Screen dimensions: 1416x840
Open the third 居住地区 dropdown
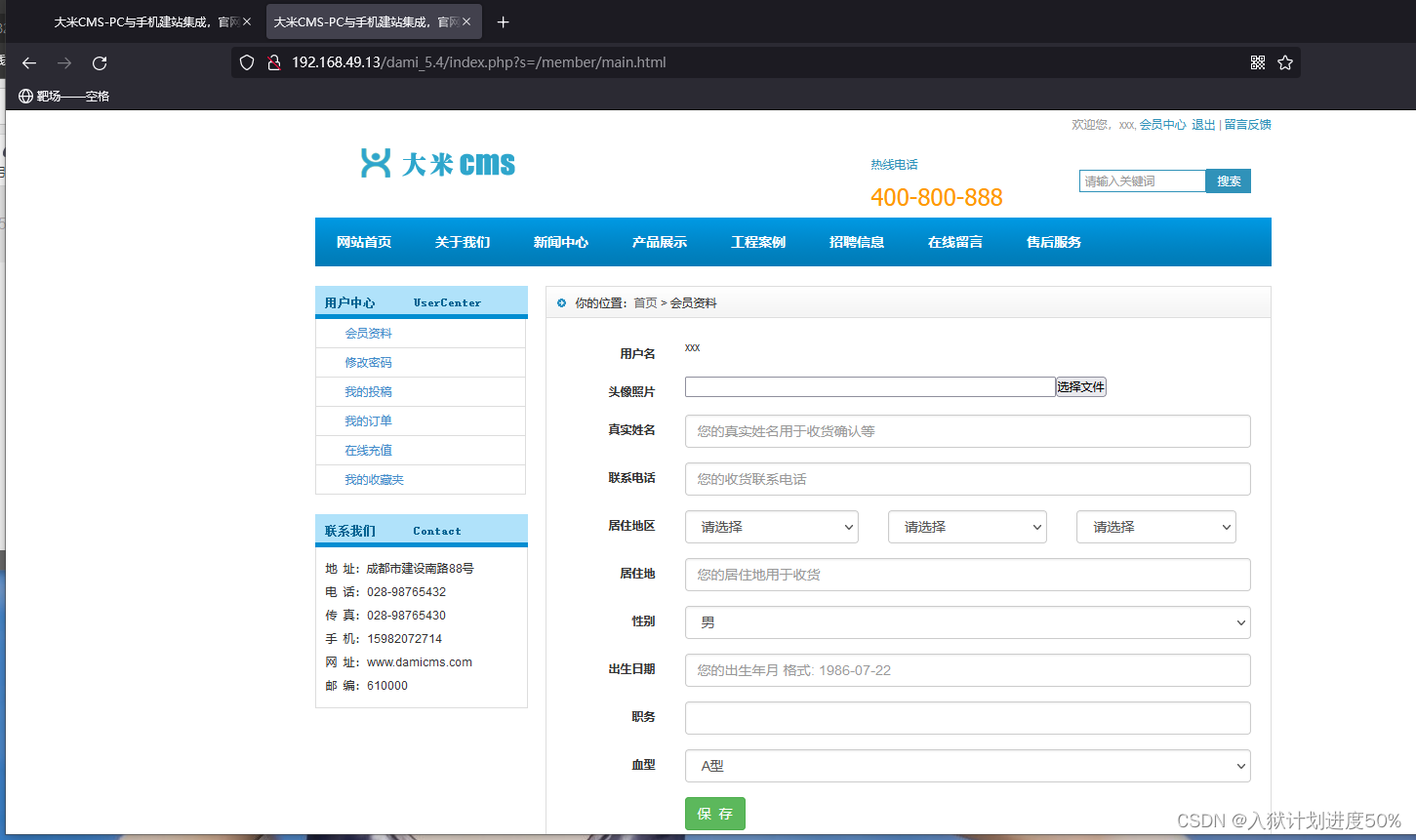pyautogui.click(x=1156, y=527)
